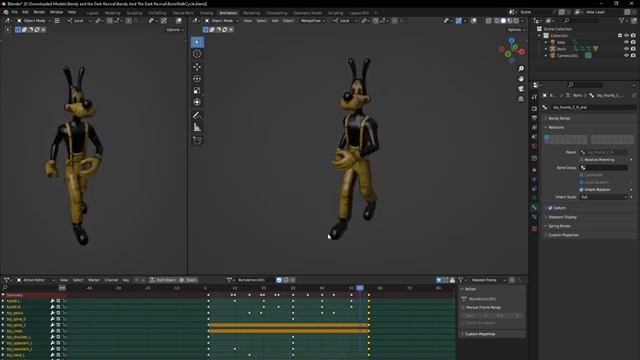Open Marker menu in Action Editor
Viewport: 640px width, 360px height.
(x=94, y=280)
